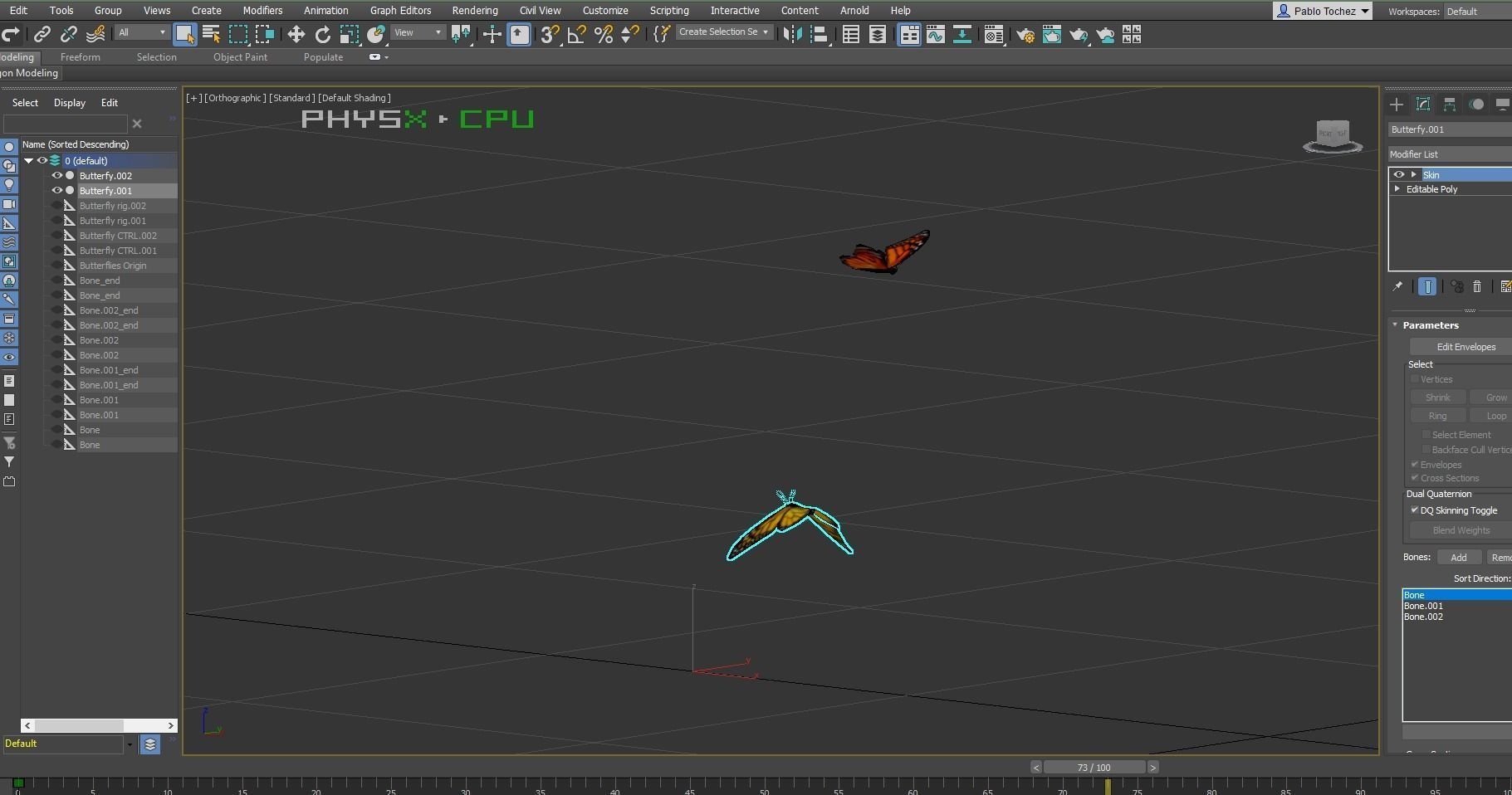Screen dimensions: 1512x795
Task: Activate the Select and Rotate tool
Action: [x=322, y=34]
